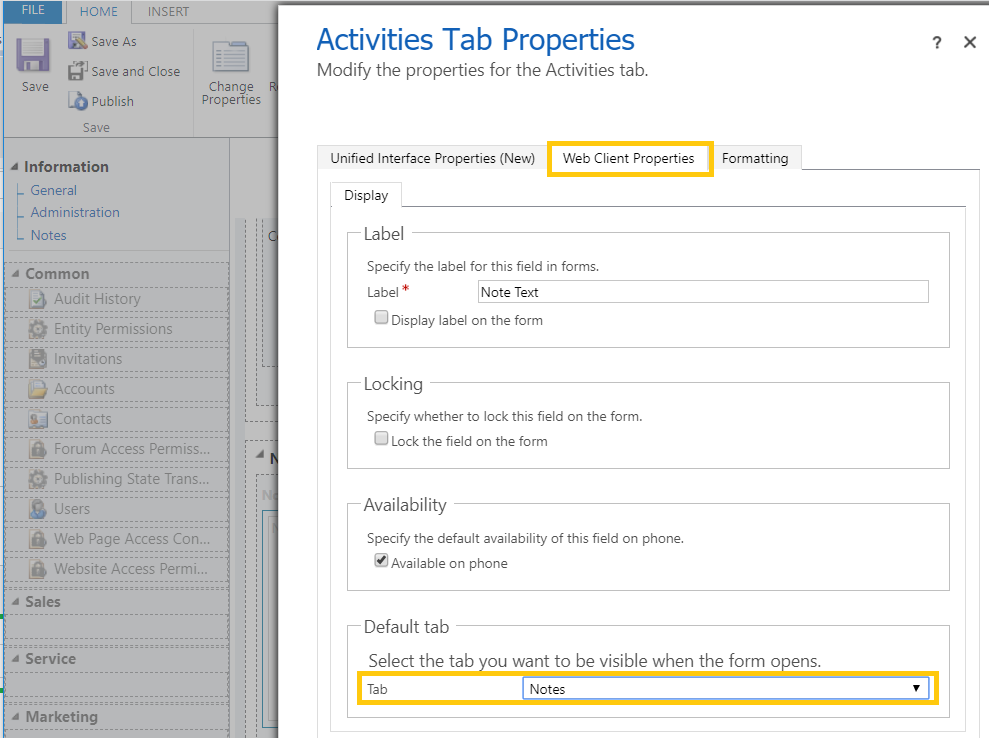This screenshot has height=738, width=989.
Task: Open the INSERT ribbon tab
Action: pos(166,12)
